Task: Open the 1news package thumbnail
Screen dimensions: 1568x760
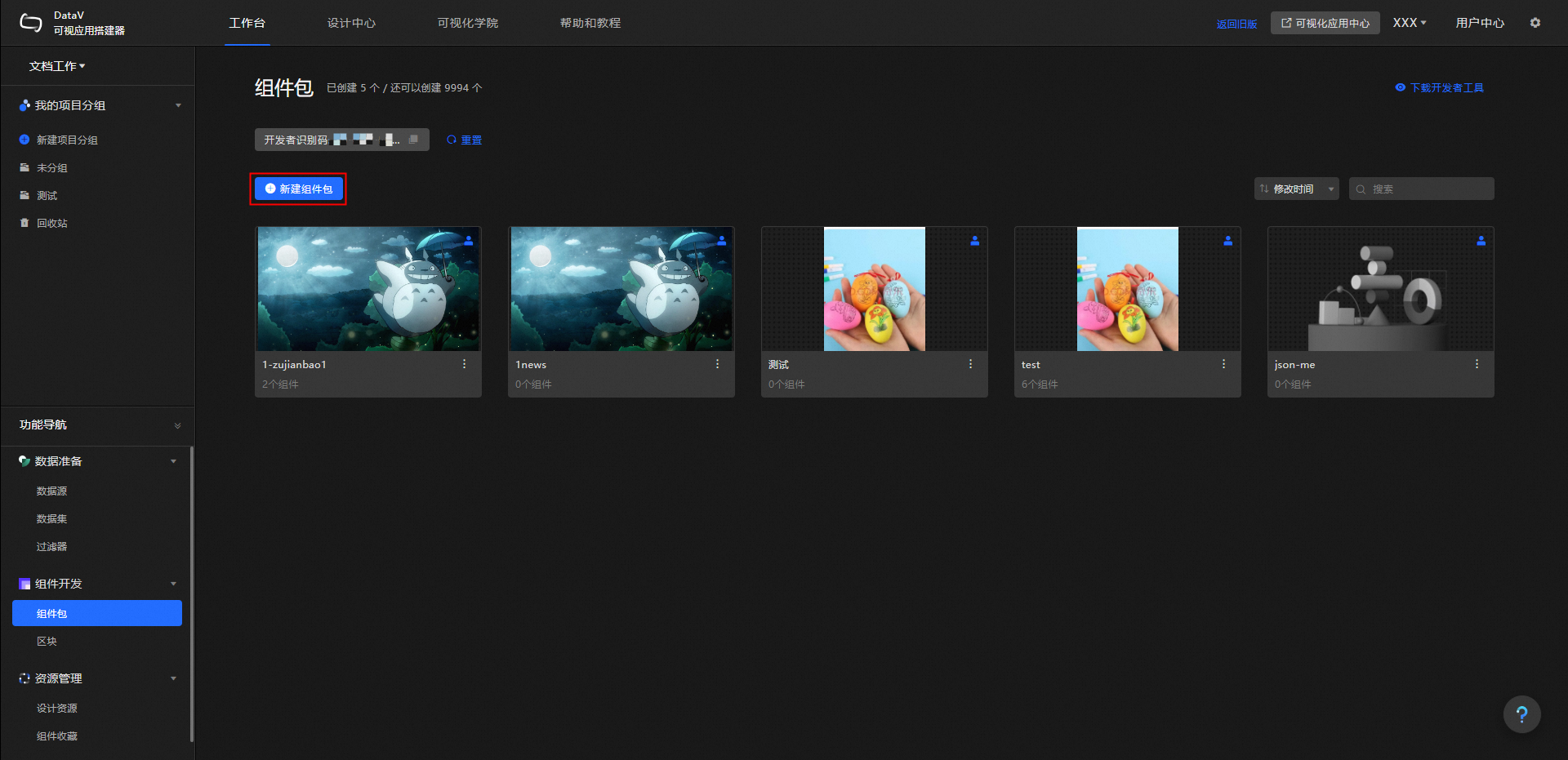Action: [x=621, y=289]
